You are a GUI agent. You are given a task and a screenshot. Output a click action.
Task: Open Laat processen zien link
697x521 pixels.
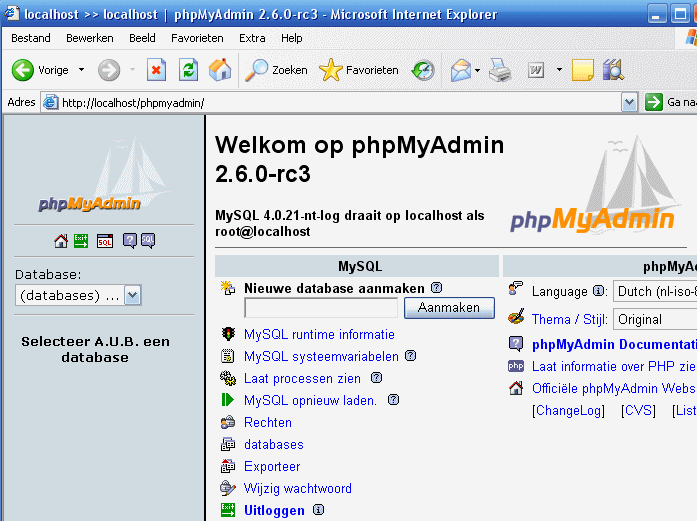(x=302, y=379)
